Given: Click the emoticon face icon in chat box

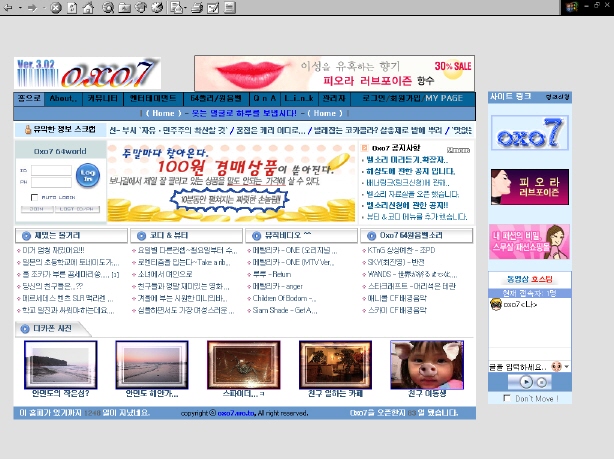Looking at the screenshot, I should click(x=555, y=366).
